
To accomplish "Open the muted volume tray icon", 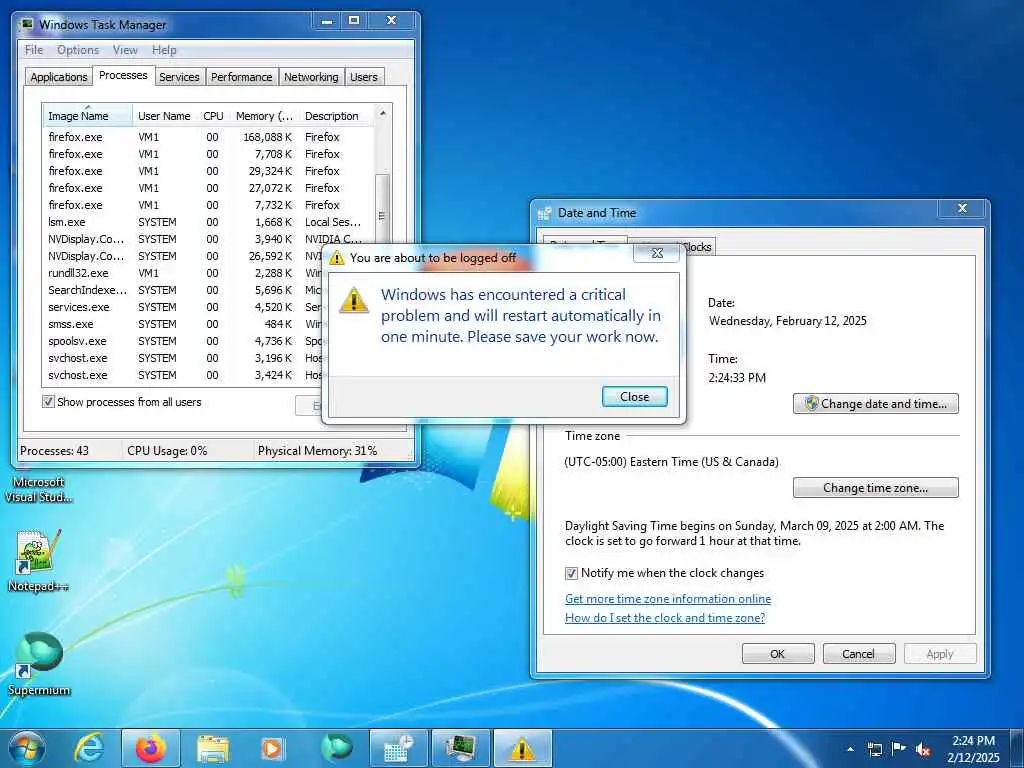I will (x=923, y=749).
